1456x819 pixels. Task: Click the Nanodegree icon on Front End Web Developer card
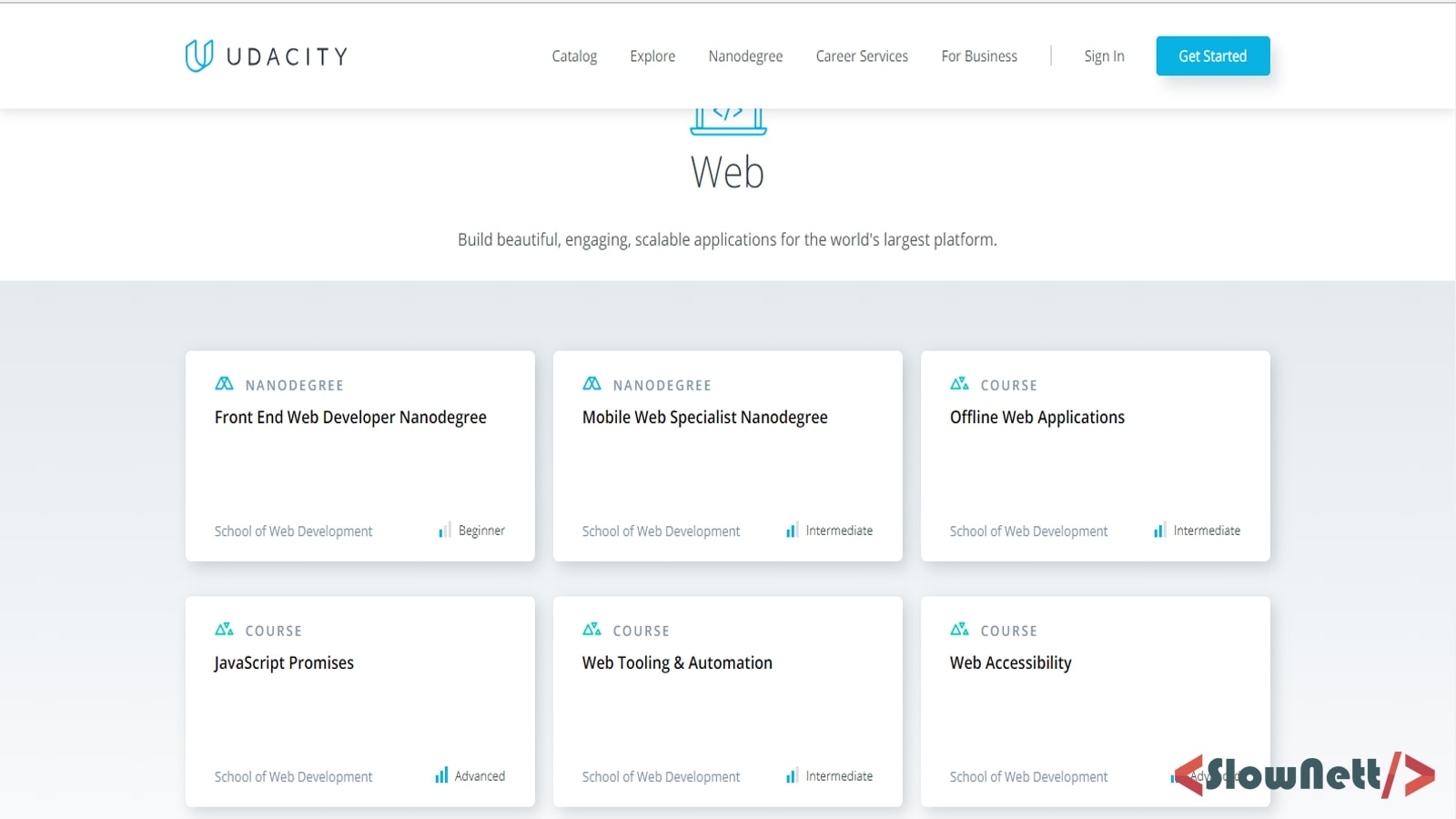pos(224,384)
